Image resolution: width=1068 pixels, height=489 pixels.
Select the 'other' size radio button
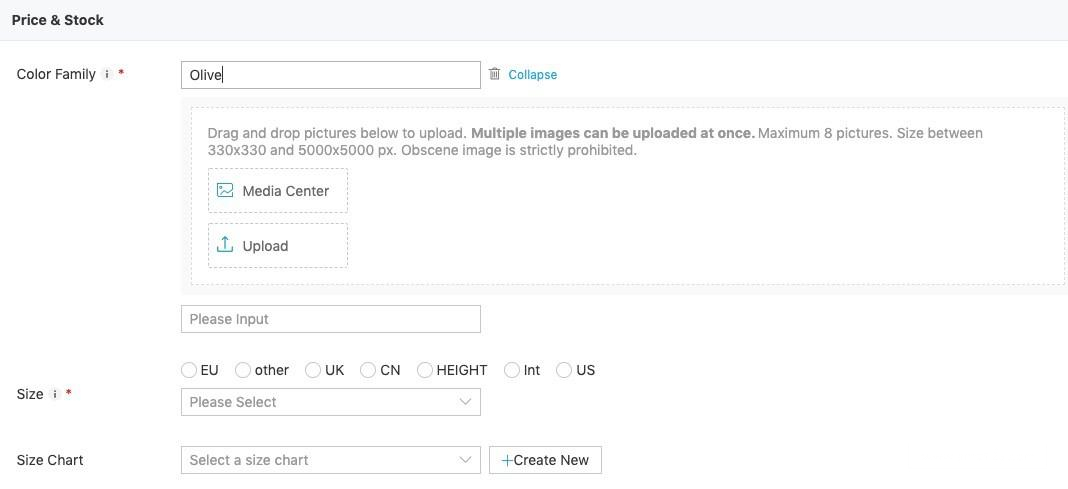[243, 370]
